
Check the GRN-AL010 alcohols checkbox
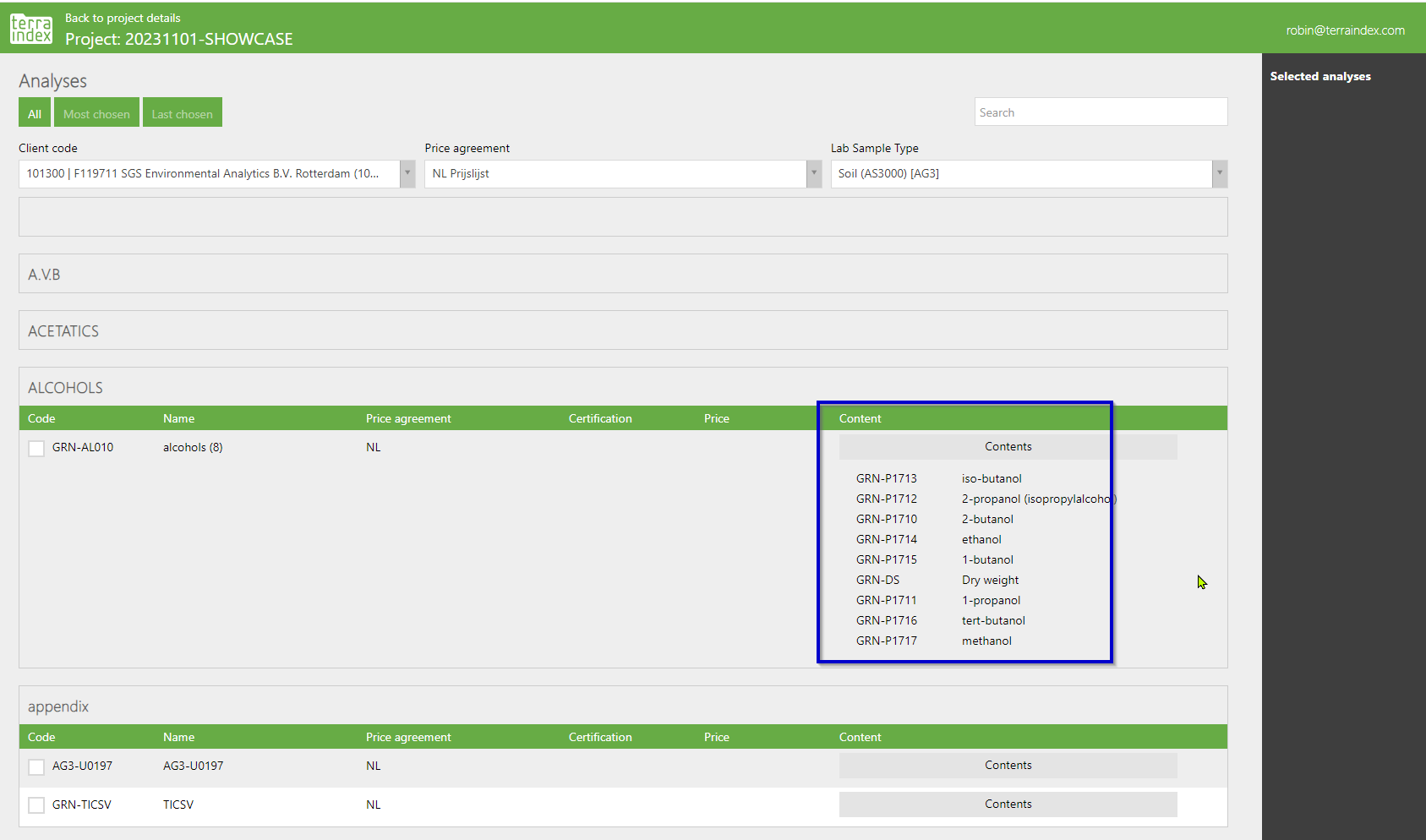36,448
